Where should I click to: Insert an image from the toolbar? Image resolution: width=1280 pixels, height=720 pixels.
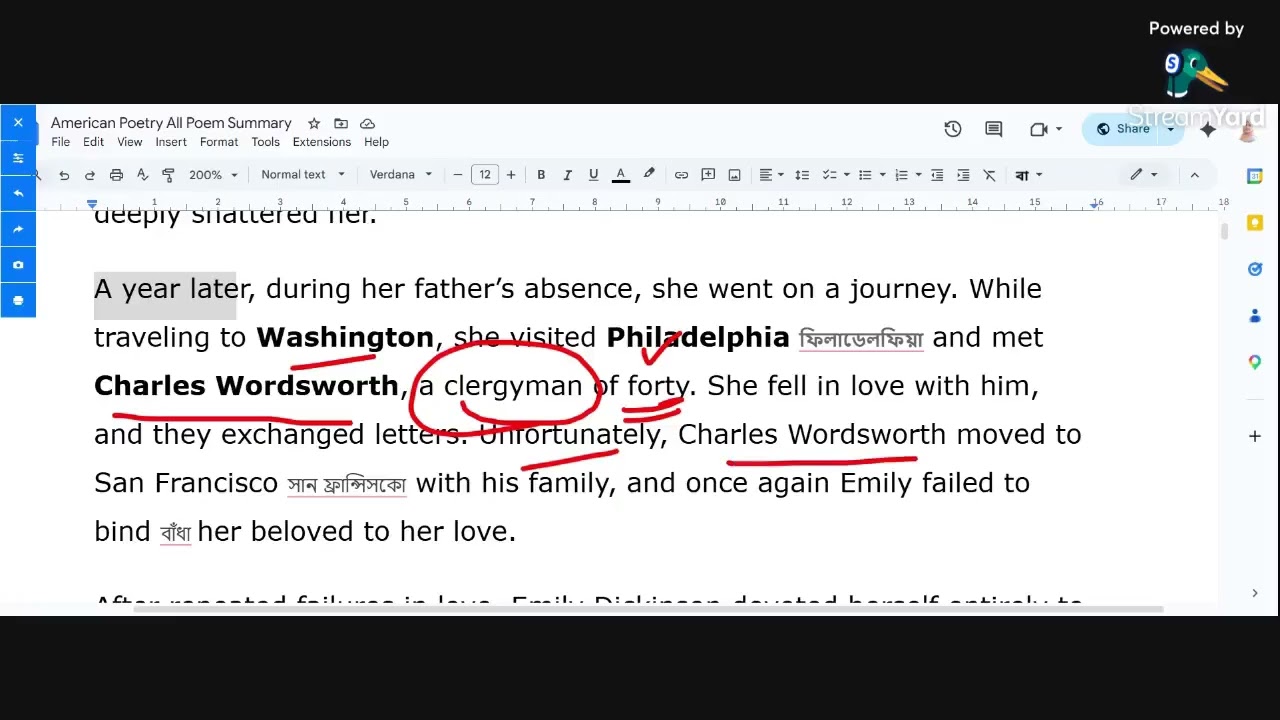point(734,175)
